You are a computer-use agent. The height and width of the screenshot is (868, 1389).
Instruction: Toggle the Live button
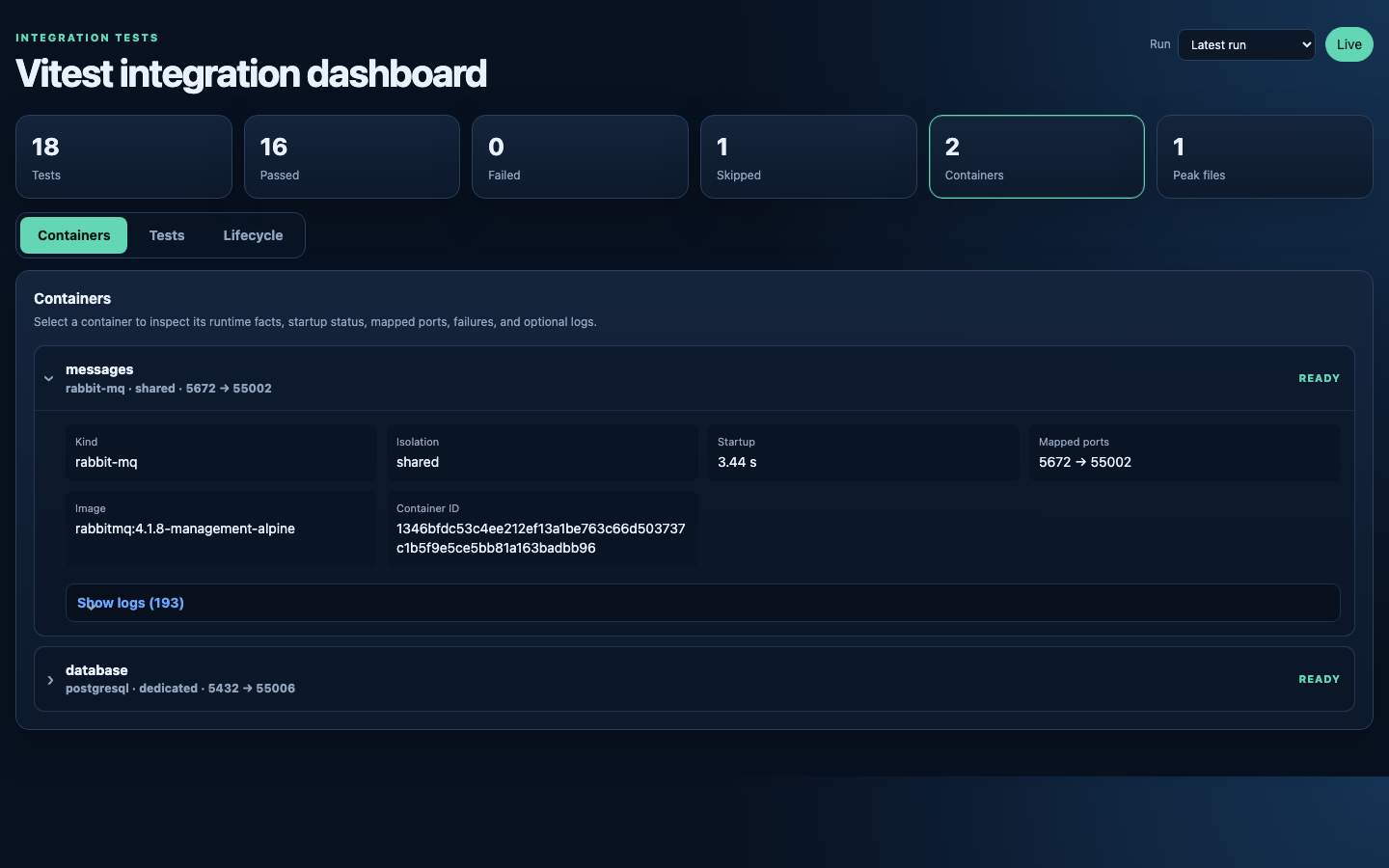[1348, 44]
